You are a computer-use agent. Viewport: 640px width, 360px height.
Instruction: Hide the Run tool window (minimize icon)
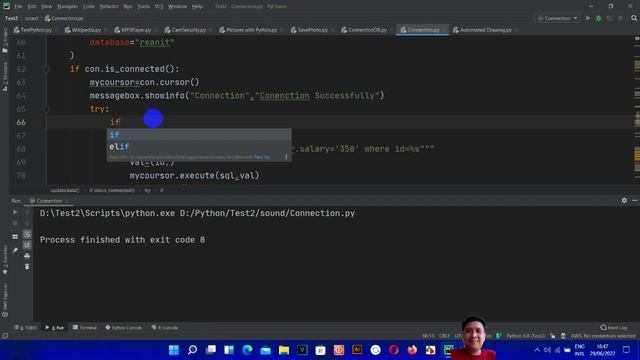click(635, 200)
